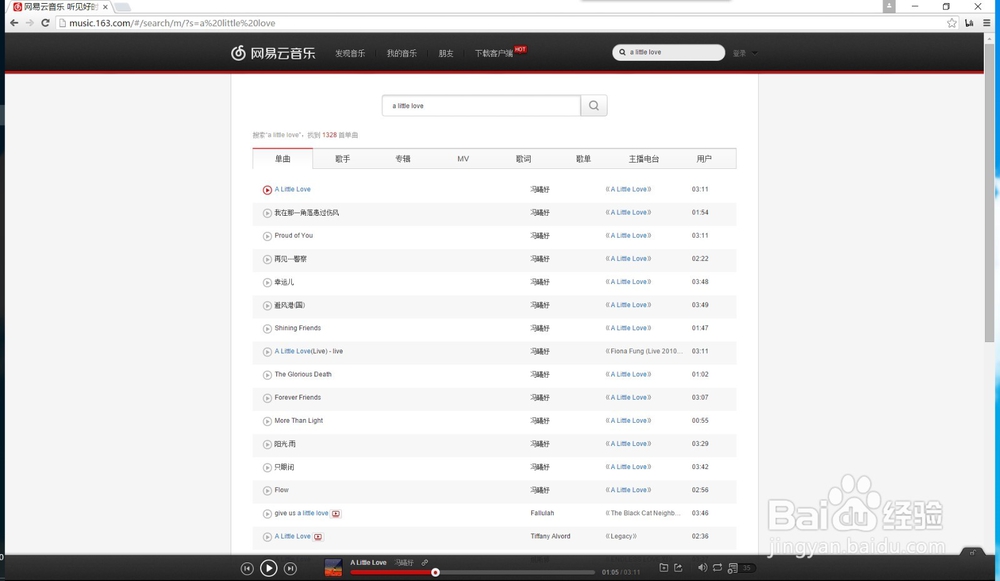
Task: Adjust volume via the speaker icon
Action: (x=703, y=567)
